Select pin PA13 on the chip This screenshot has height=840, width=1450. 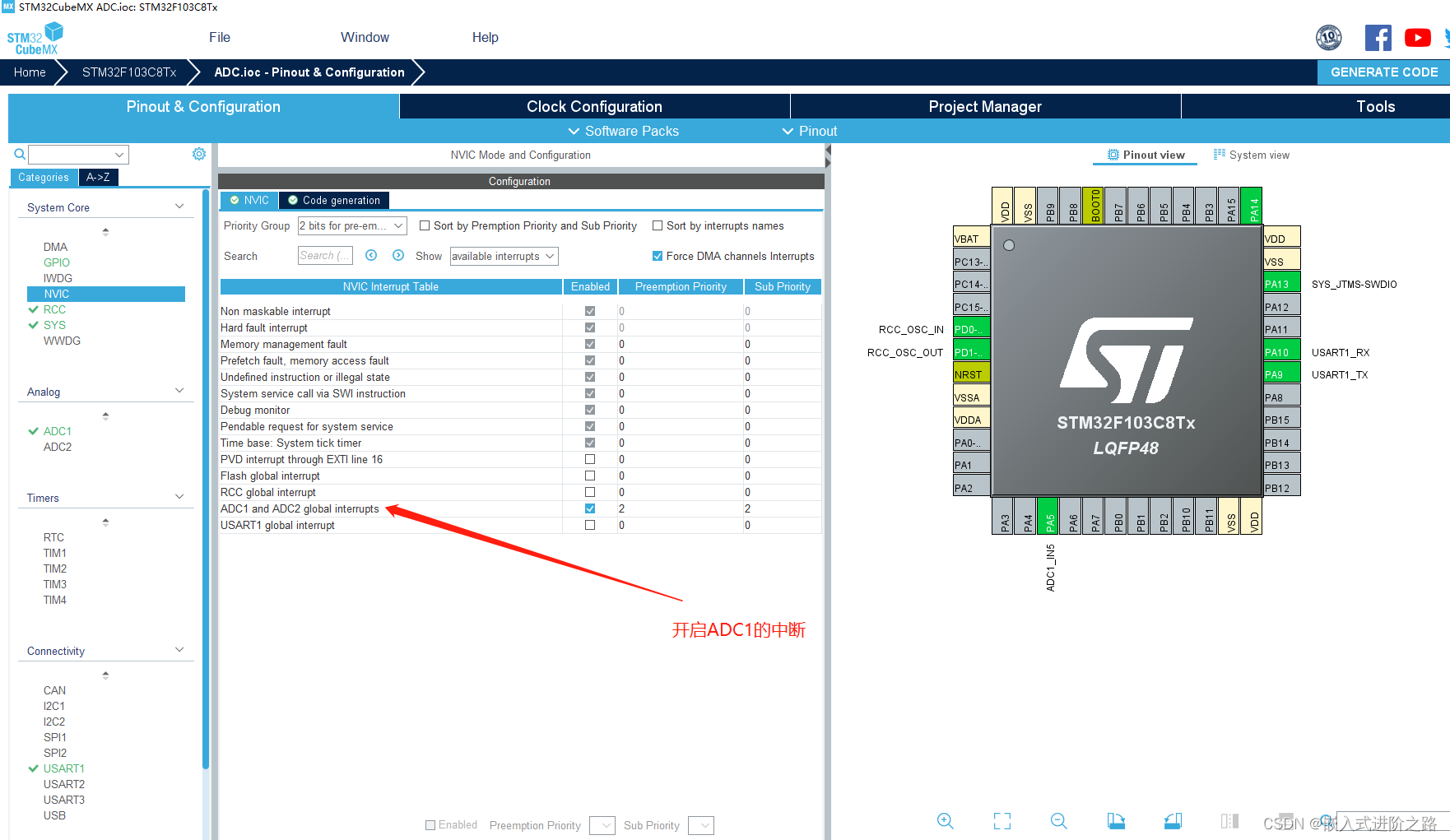click(x=1282, y=283)
